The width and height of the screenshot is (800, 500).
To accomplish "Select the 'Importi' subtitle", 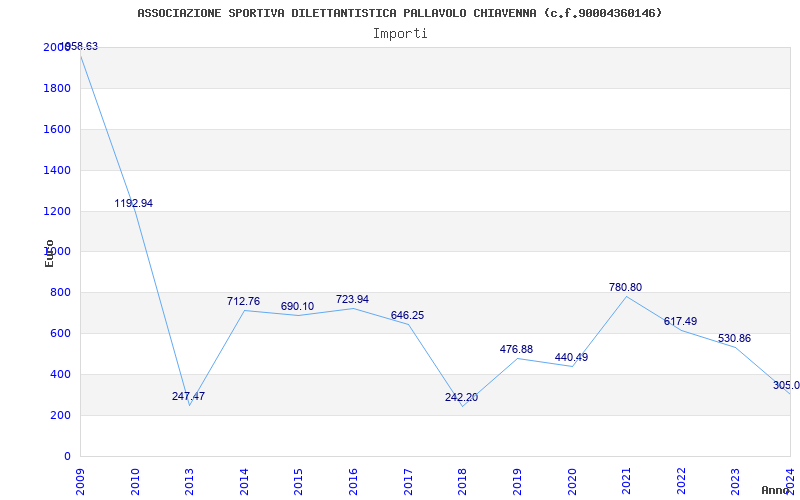I will point(400,34).
